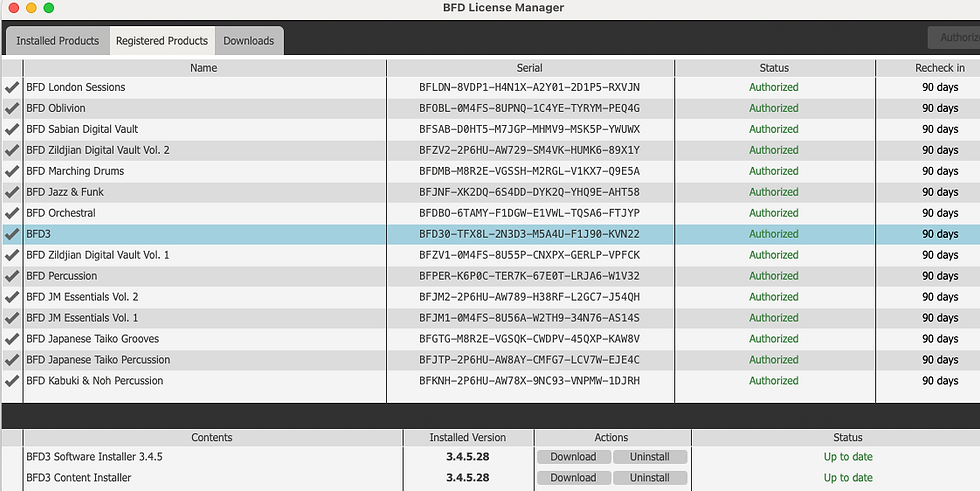980x491 pixels.
Task: Click the Authorized status of BFD Percussion
Action: [x=774, y=275]
